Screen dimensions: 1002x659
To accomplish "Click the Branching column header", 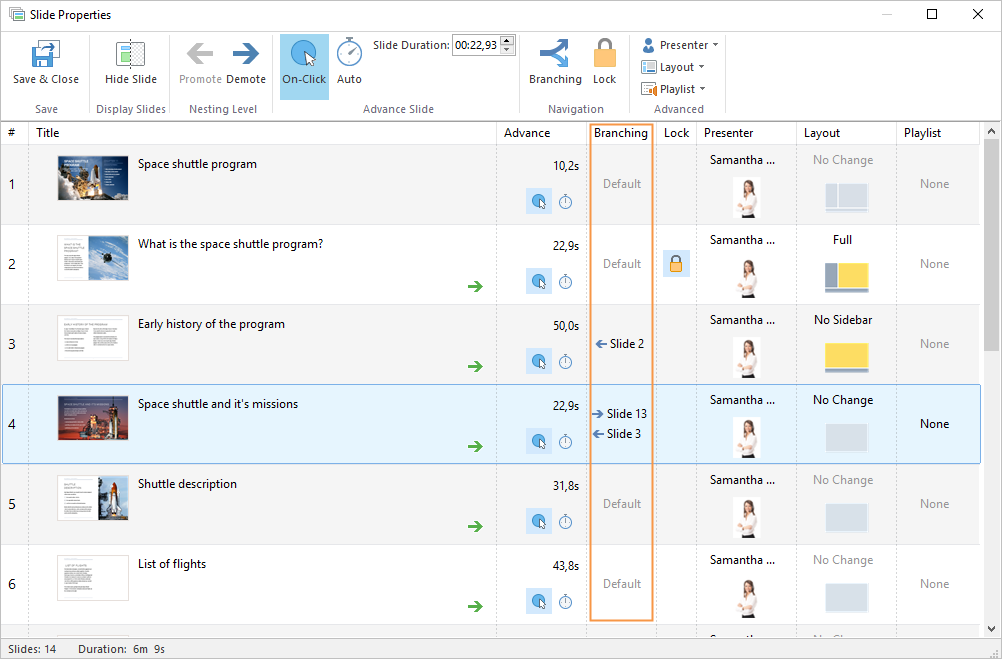I will [x=620, y=133].
